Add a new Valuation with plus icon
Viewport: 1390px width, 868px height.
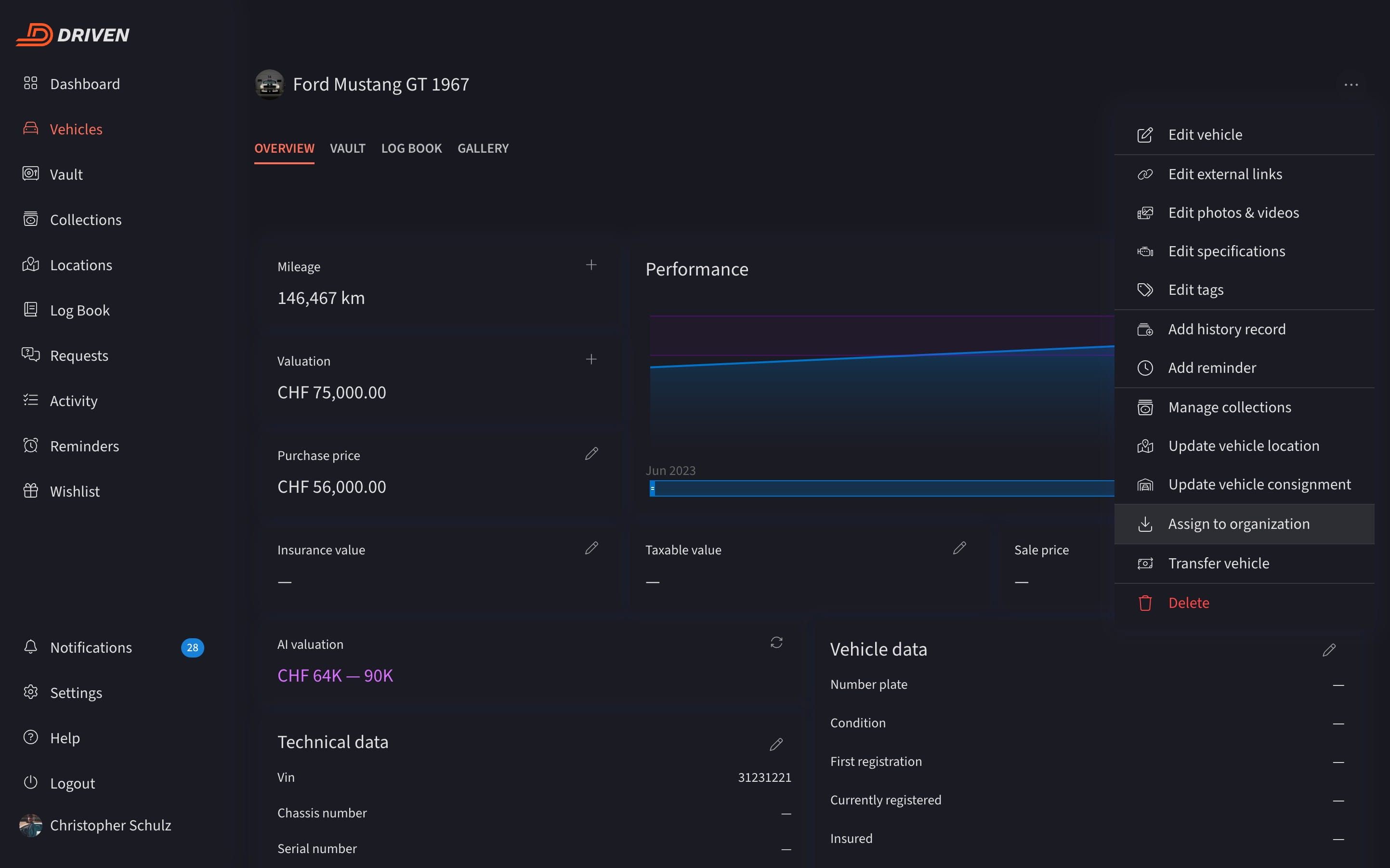pyautogui.click(x=591, y=359)
